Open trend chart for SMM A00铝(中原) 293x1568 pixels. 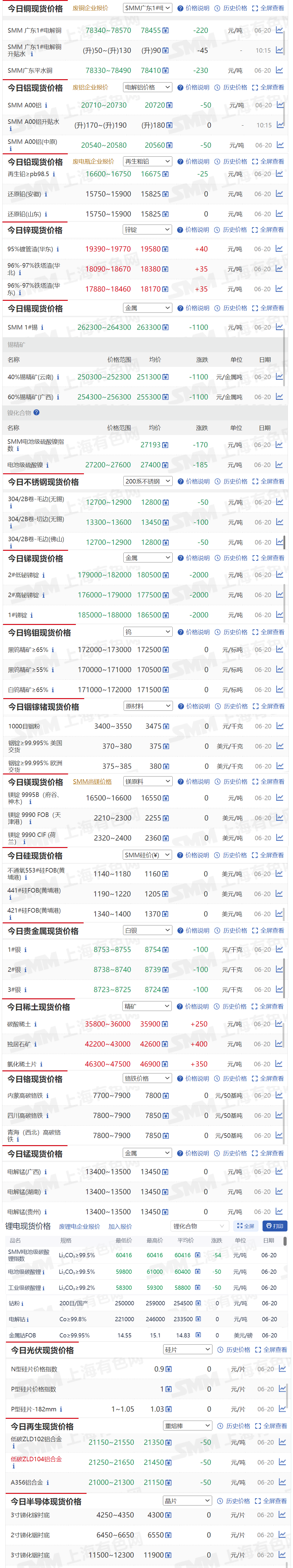coord(280,145)
